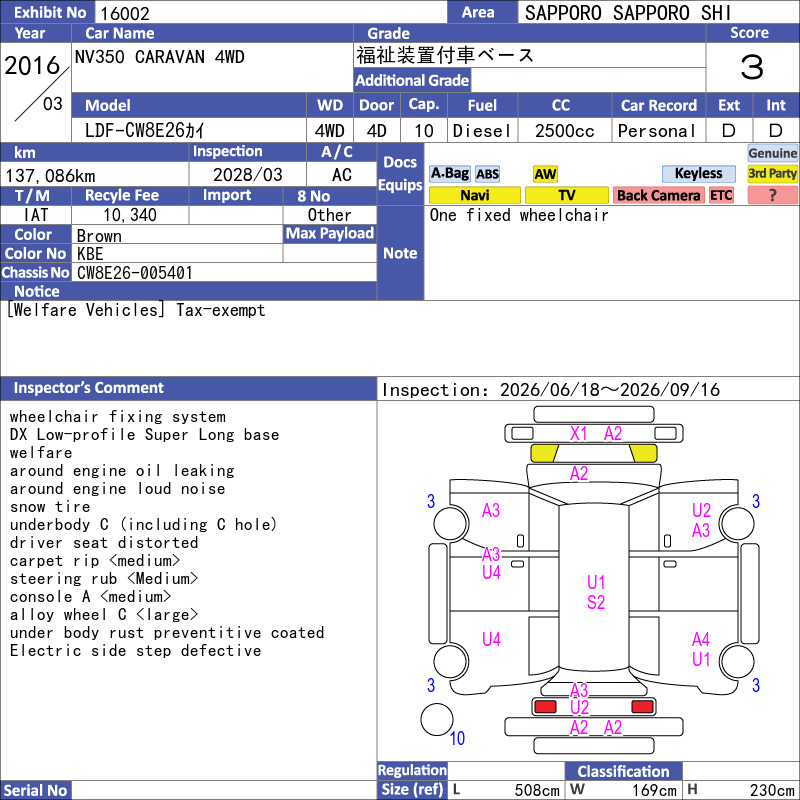
Task: Click the 8 No value Other
Action: click(329, 215)
